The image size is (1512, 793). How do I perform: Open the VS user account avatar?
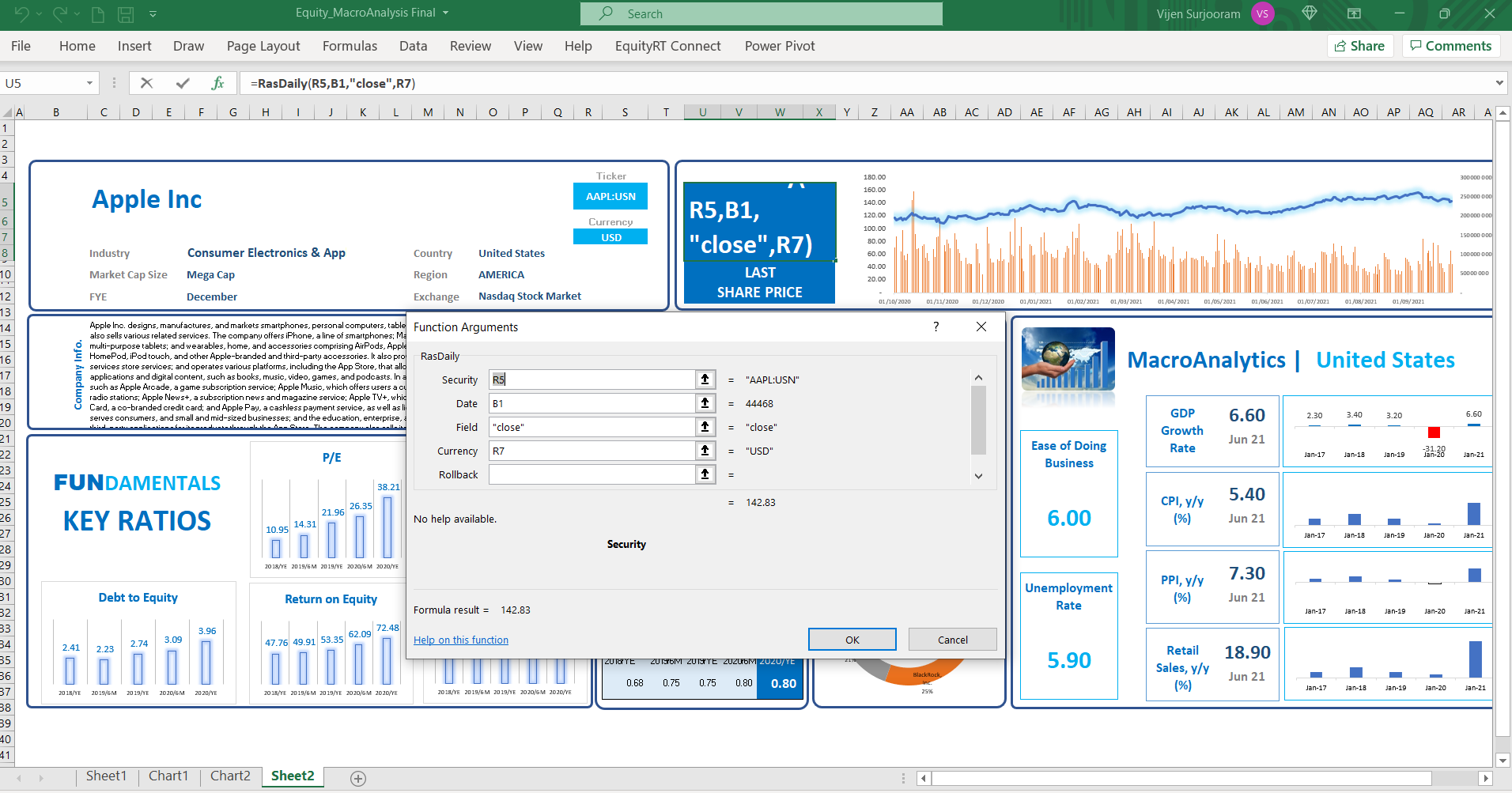tap(1263, 13)
